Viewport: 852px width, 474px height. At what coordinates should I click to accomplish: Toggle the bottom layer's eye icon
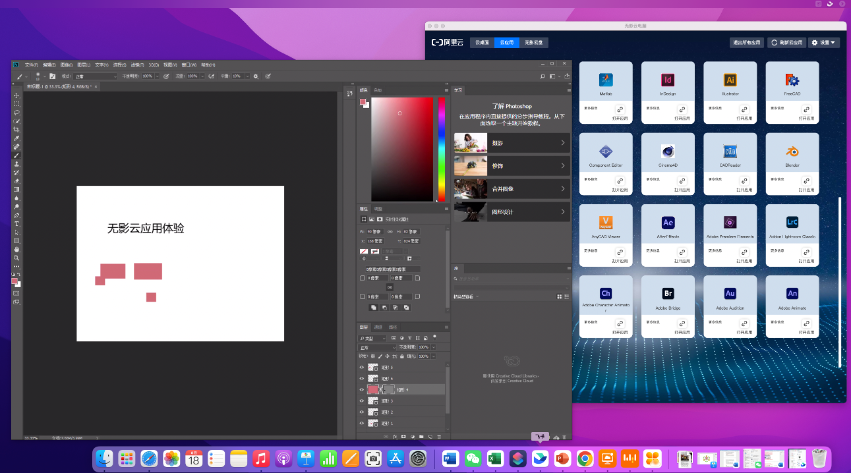(362, 423)
